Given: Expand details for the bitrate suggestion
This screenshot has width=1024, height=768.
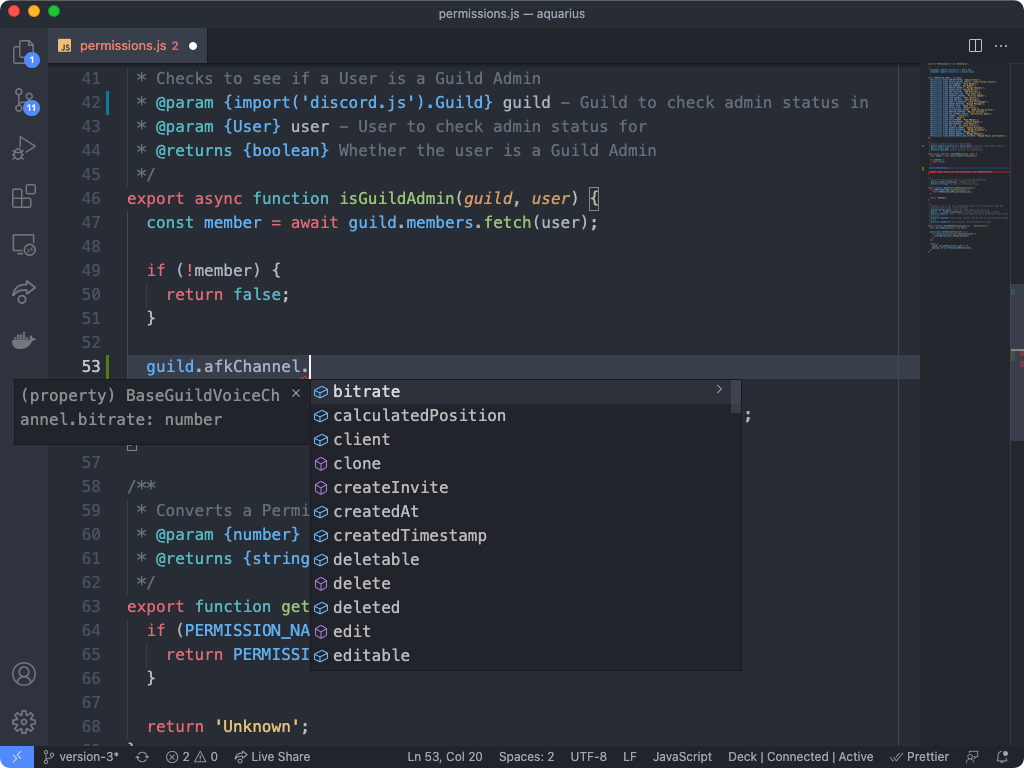Looking at the screenshot, I should (718, 390).
